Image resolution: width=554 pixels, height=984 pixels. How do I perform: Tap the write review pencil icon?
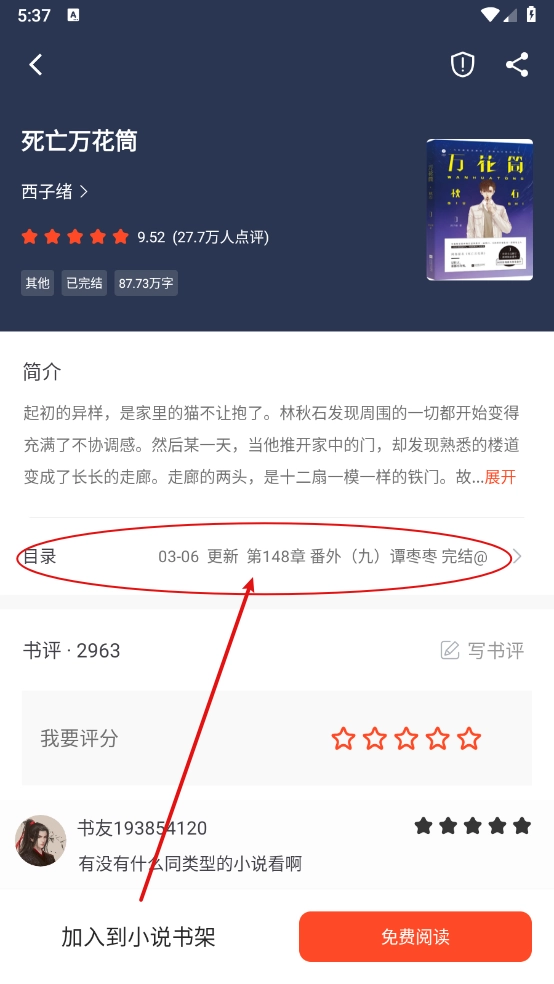pos(450,650)
